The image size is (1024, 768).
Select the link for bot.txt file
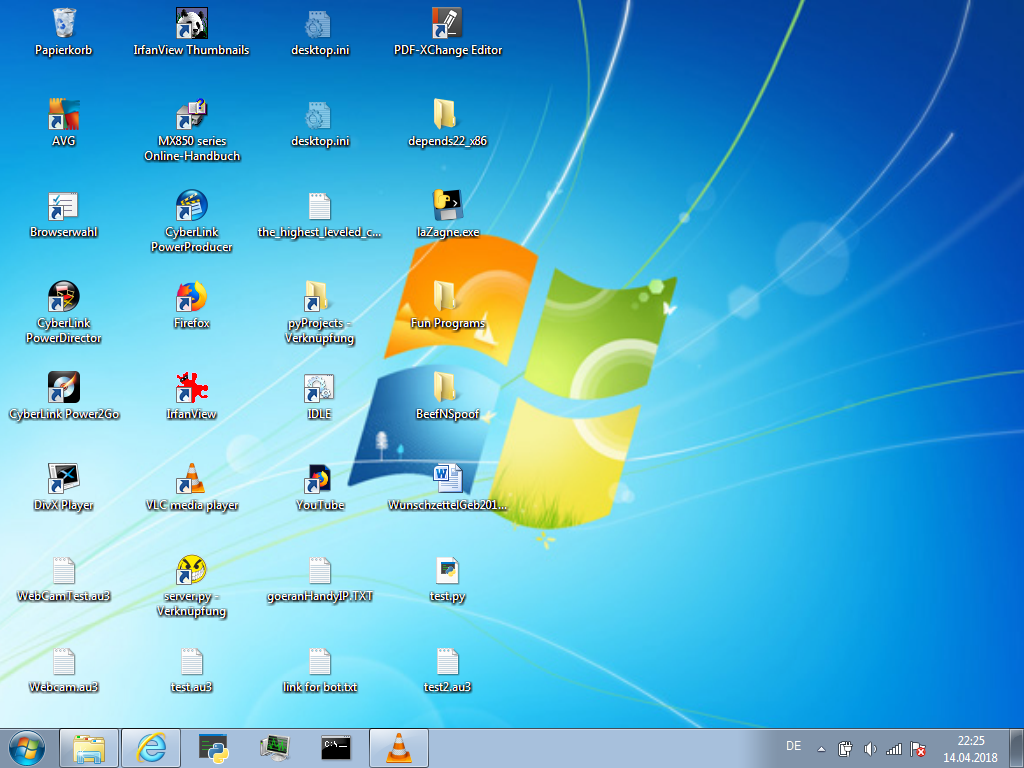coord(319,669)
